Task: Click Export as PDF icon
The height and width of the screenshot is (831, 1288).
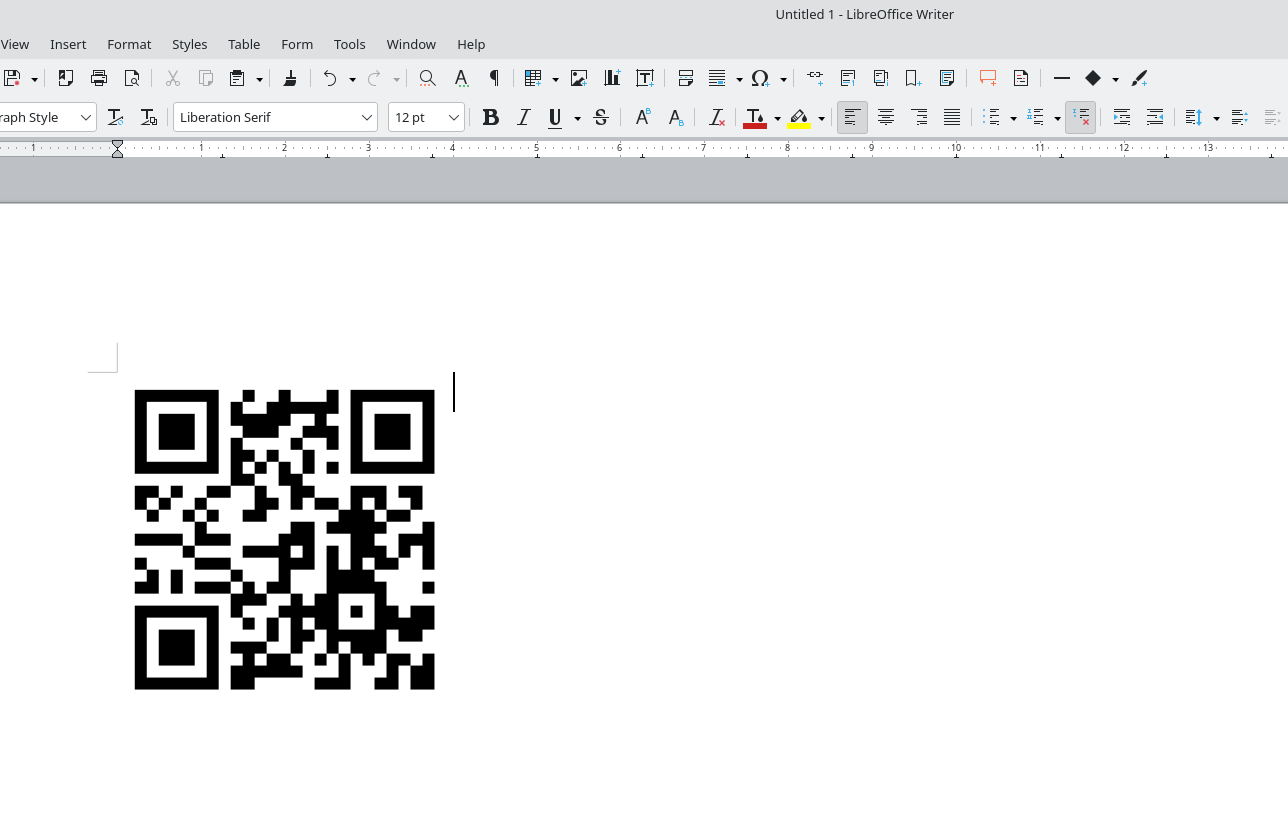Action: 66,78
